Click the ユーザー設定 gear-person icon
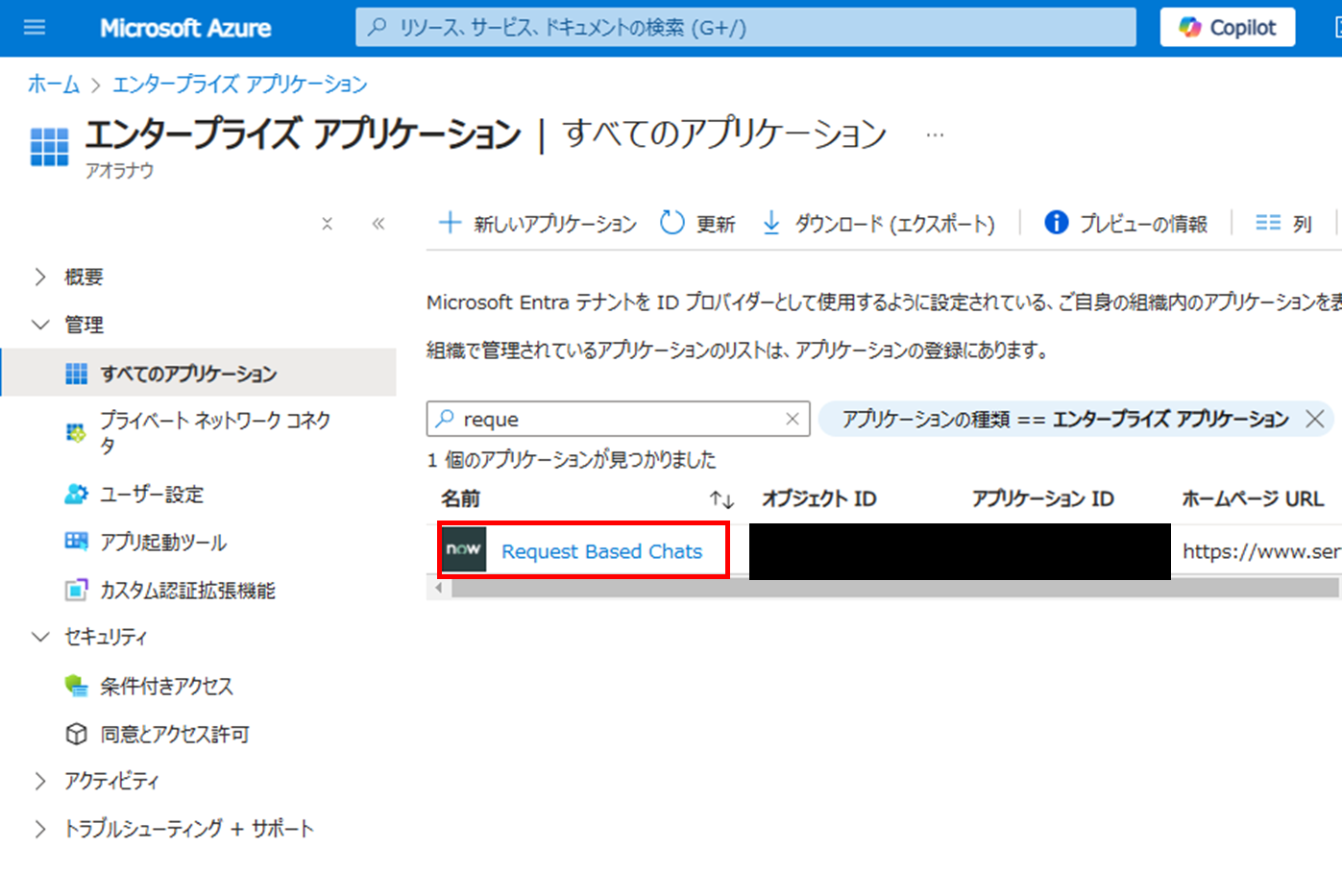The height and width of the screenshot is (896, 1342). (x=76, y=495)
